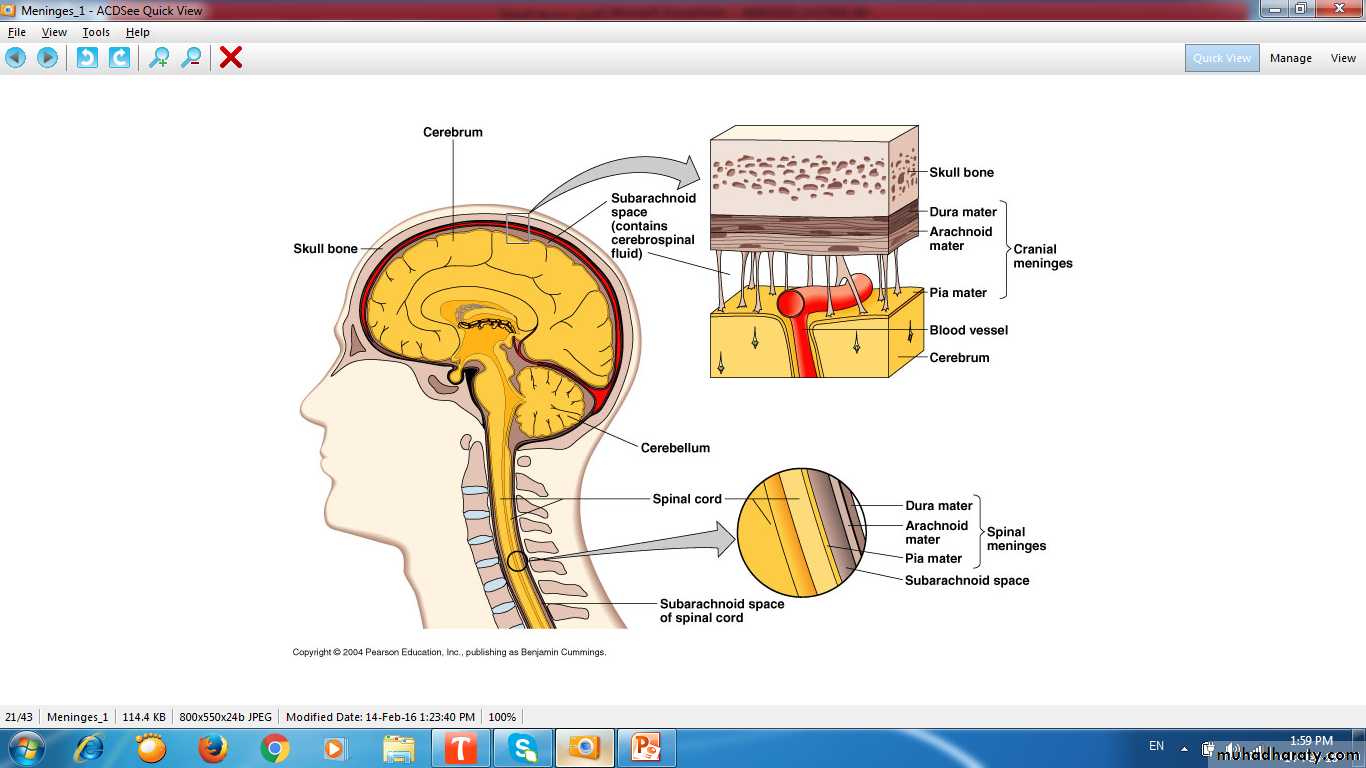Switch to View mode
1366x768 pixels.
1343,58
